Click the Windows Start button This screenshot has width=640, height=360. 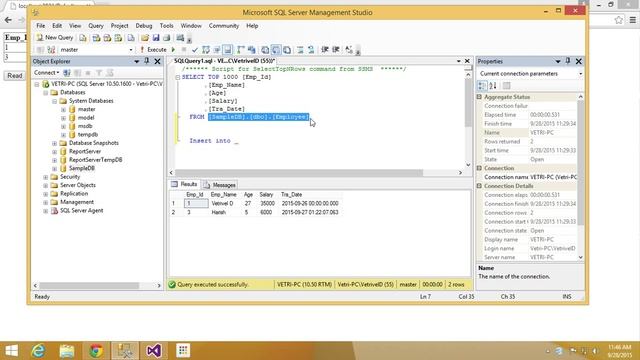point(11,351)
